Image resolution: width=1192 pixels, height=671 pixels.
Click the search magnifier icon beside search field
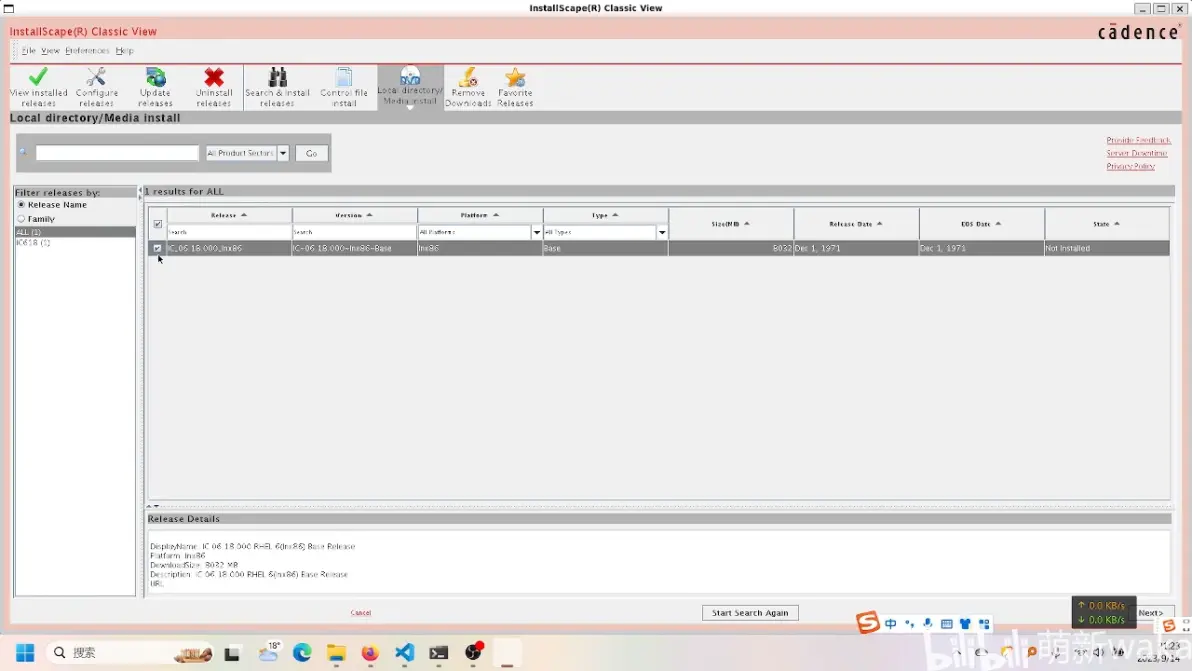(24, 153)
